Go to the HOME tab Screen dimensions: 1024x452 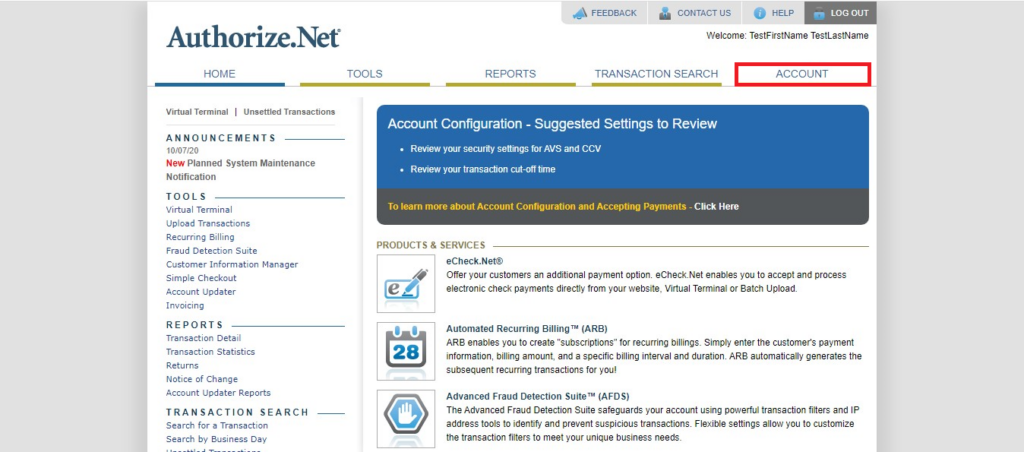(x=219, y=74)
